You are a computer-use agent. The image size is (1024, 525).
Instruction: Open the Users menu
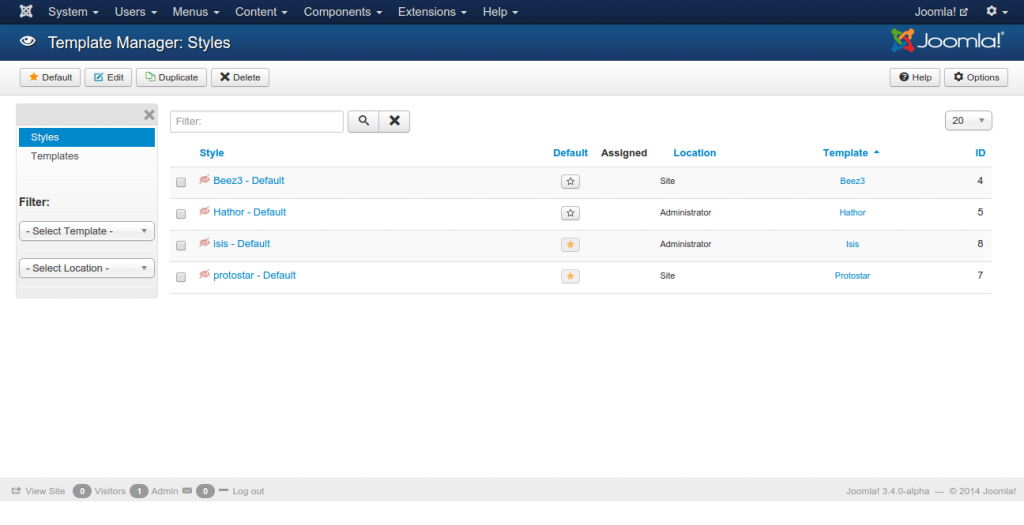point(136,12)
